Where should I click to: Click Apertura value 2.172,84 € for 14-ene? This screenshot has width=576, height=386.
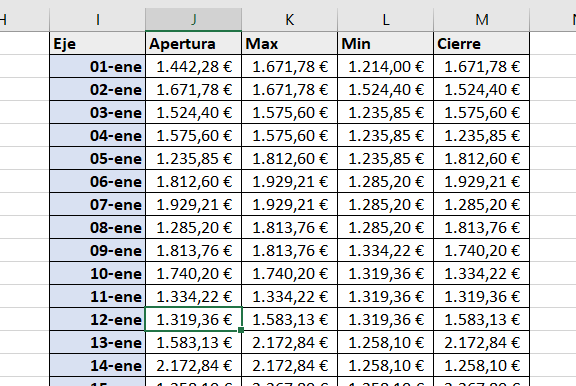(194, 365)
